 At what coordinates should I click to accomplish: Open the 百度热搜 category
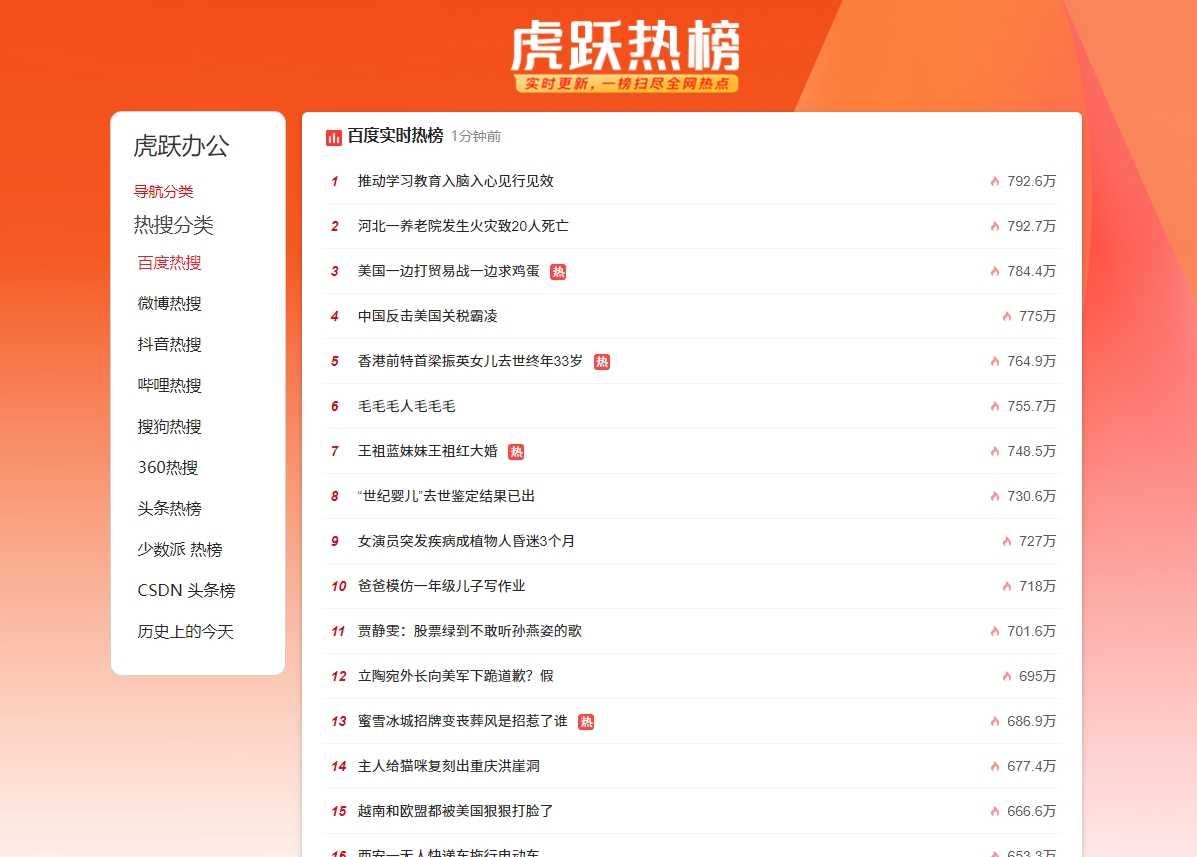point(169,263)
